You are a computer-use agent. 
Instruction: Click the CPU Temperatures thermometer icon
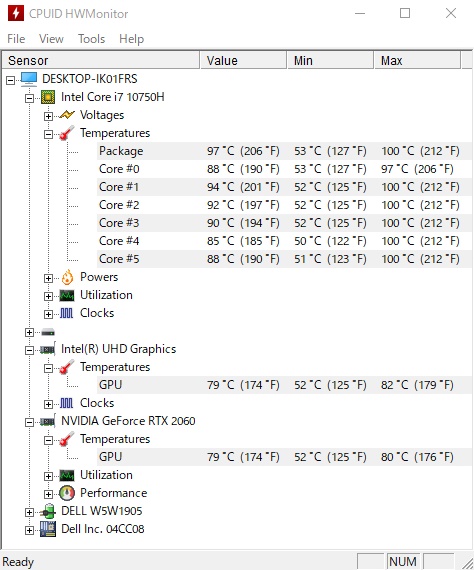tap(67, 133)
